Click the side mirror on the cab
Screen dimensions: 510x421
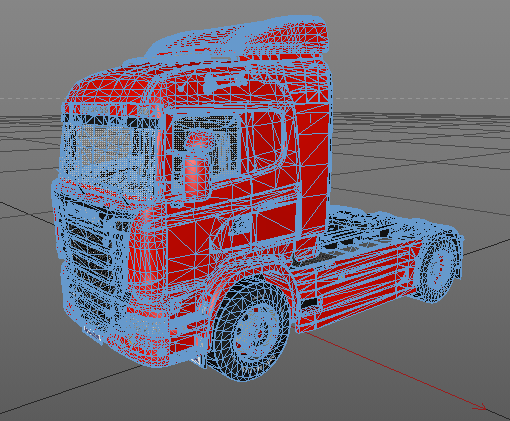pyautogui.click(x=197, y=165)
